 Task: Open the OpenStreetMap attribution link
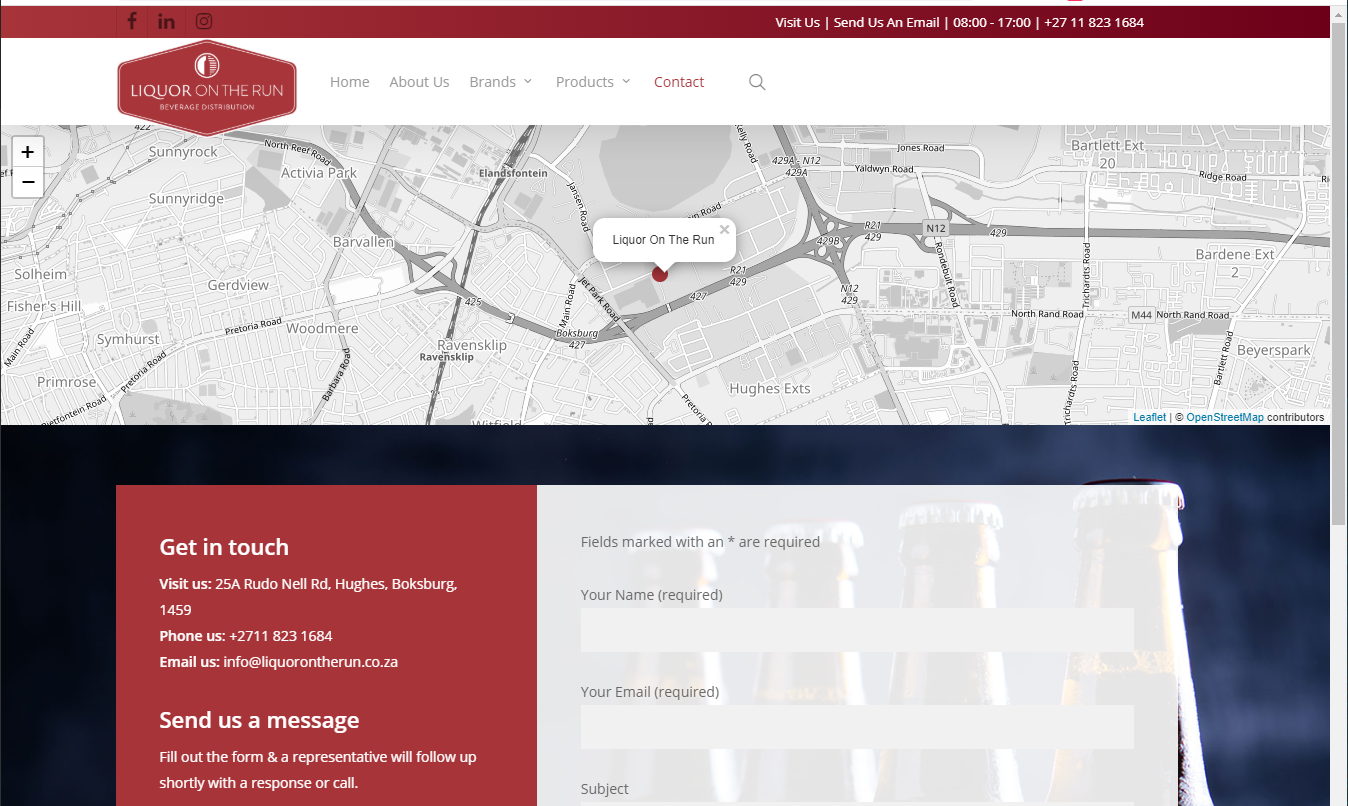pyautogui.click(x=1225, y=417)
